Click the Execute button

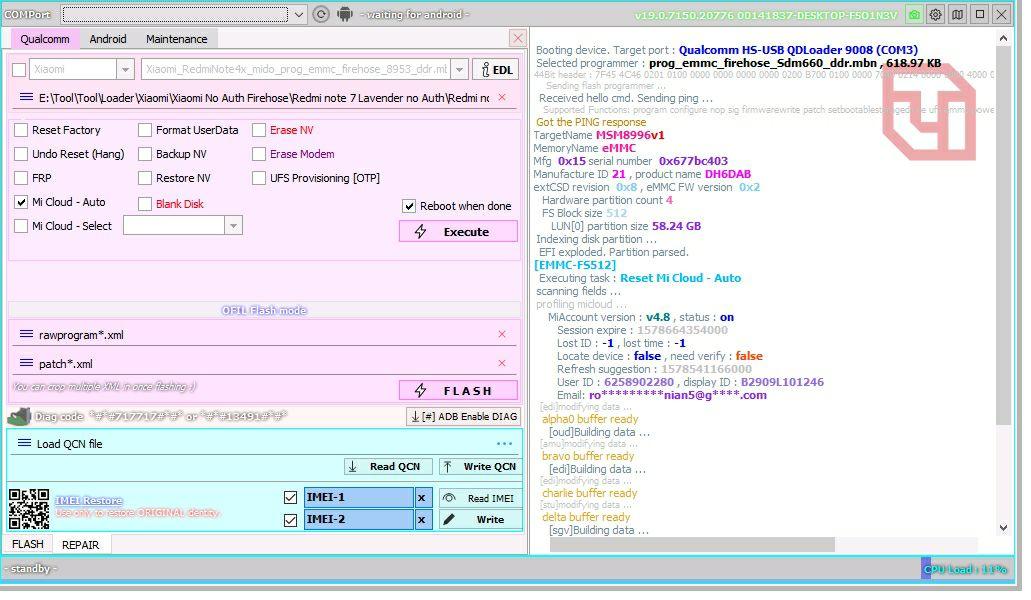[x=458, y=231]
